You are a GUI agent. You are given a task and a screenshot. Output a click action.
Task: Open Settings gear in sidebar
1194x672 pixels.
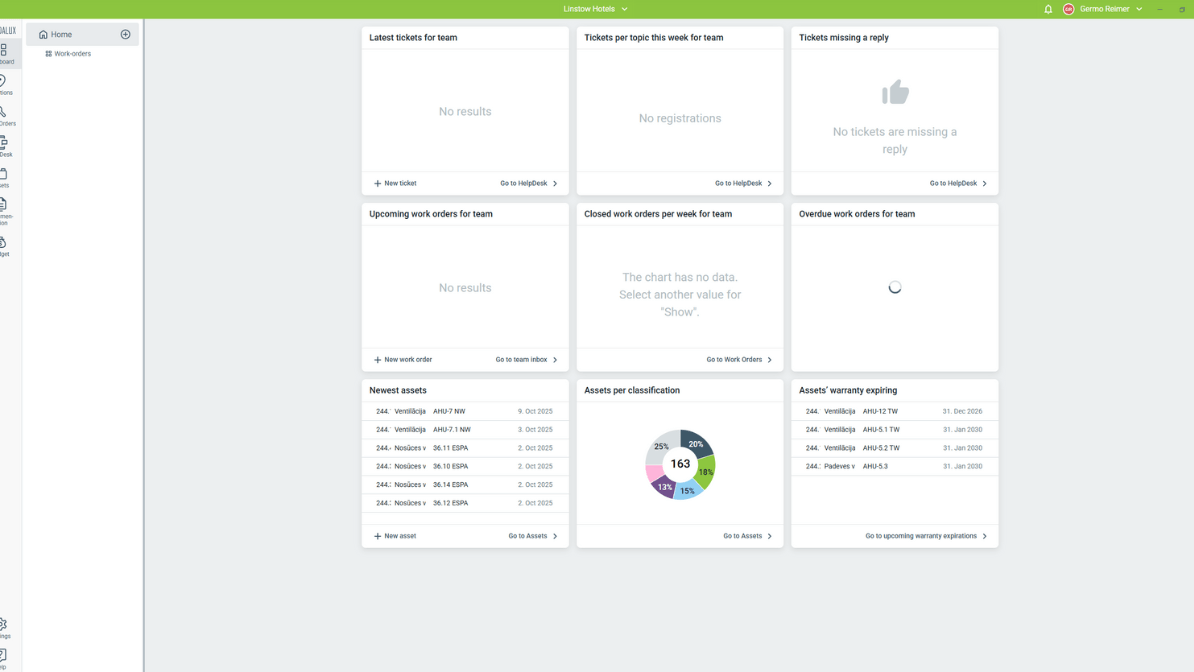[x=4, y=627]
